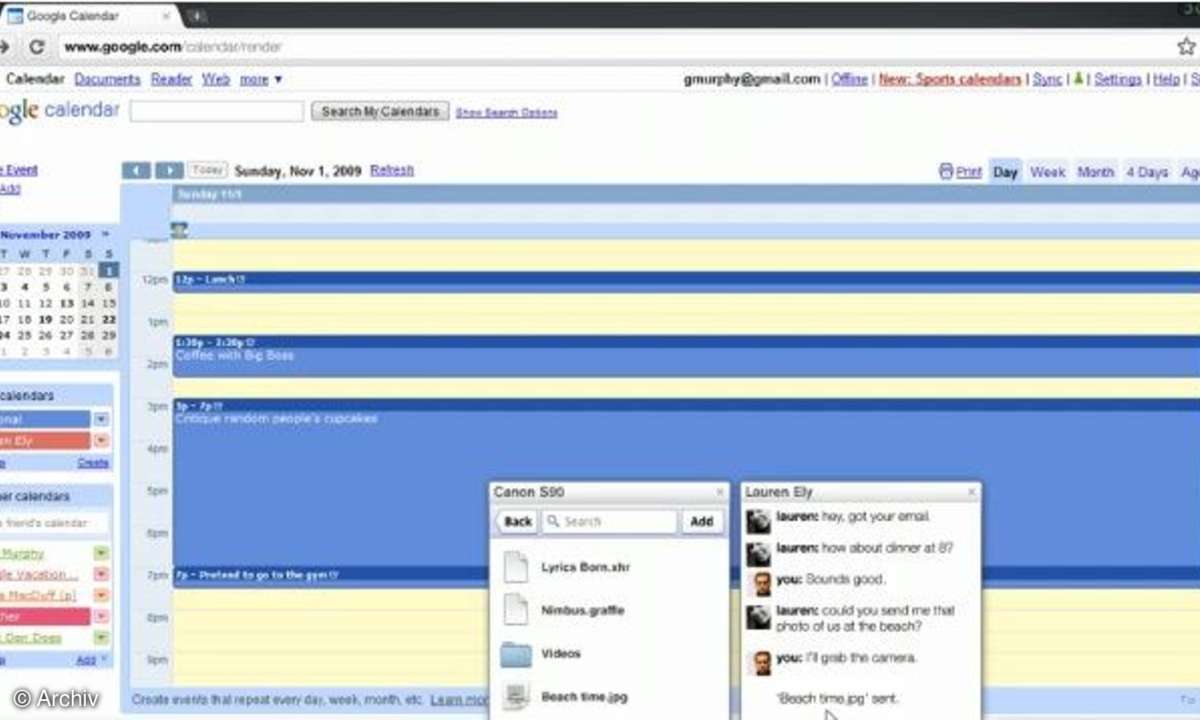
Task: Open the Videos folder
Action: coord(560,654)
